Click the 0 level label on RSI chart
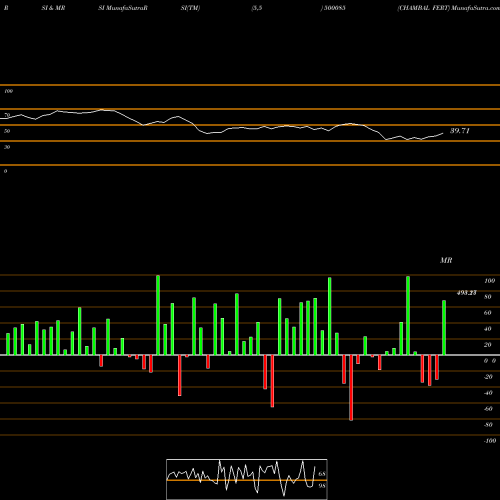 tap(5, 171)
